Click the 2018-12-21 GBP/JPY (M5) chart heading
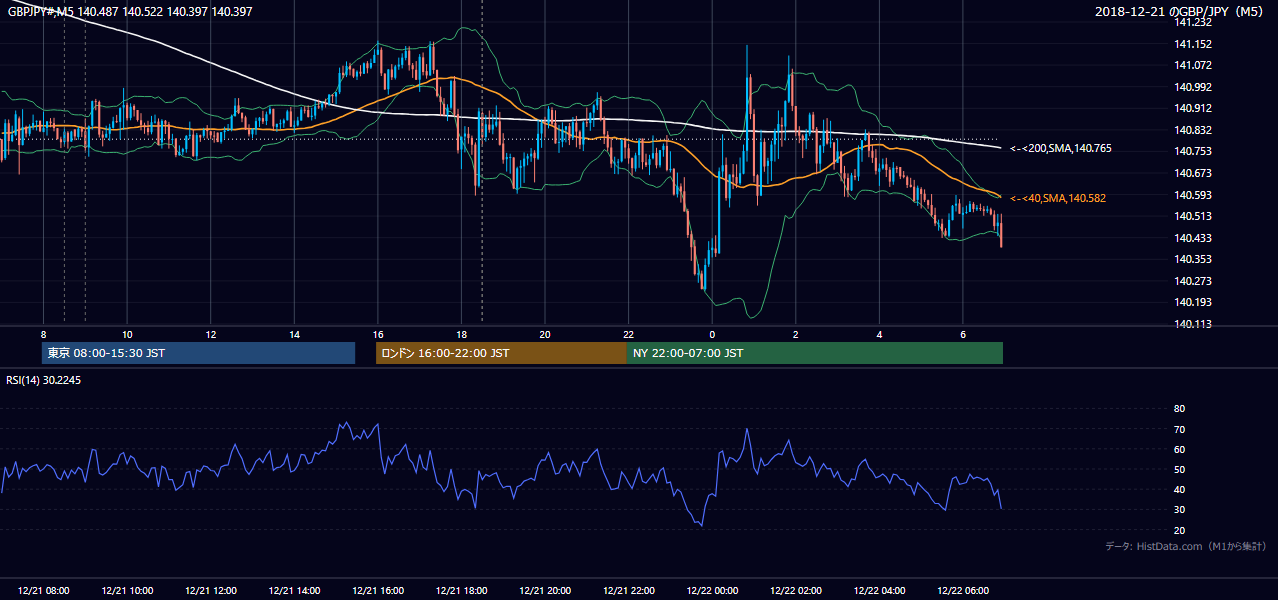Viewport: 1278px width, 600px height. coord(1181,11)
